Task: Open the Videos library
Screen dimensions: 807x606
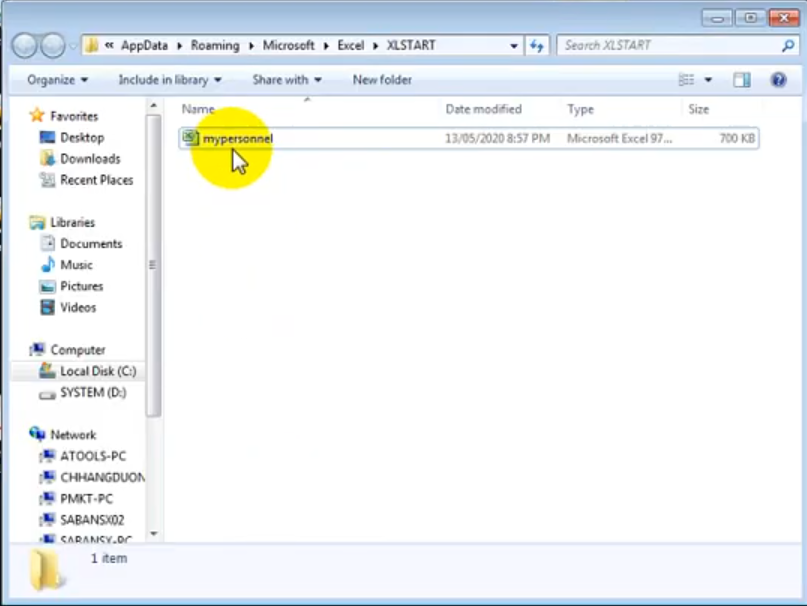Action: coord(78,307)
